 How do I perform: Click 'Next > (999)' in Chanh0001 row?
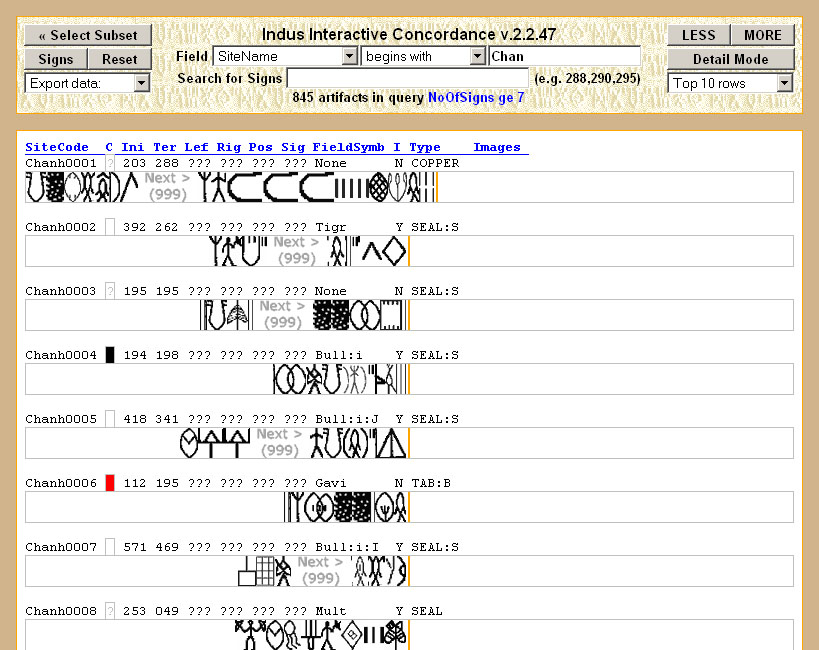click(x=167, y=187)
